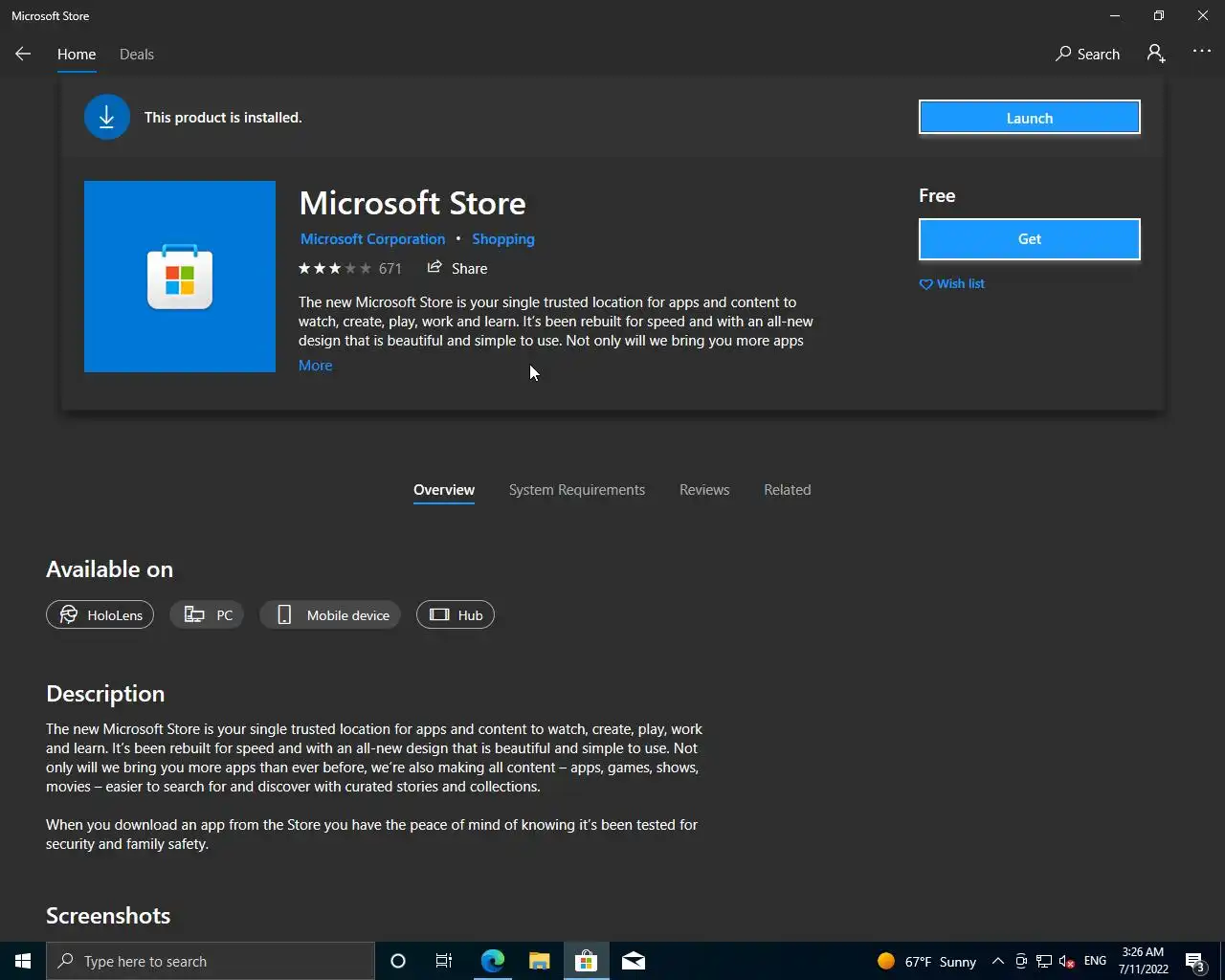Click the ENG language indicator
The height and width of the screenshot is (980, 1225).
[1096, 961]
